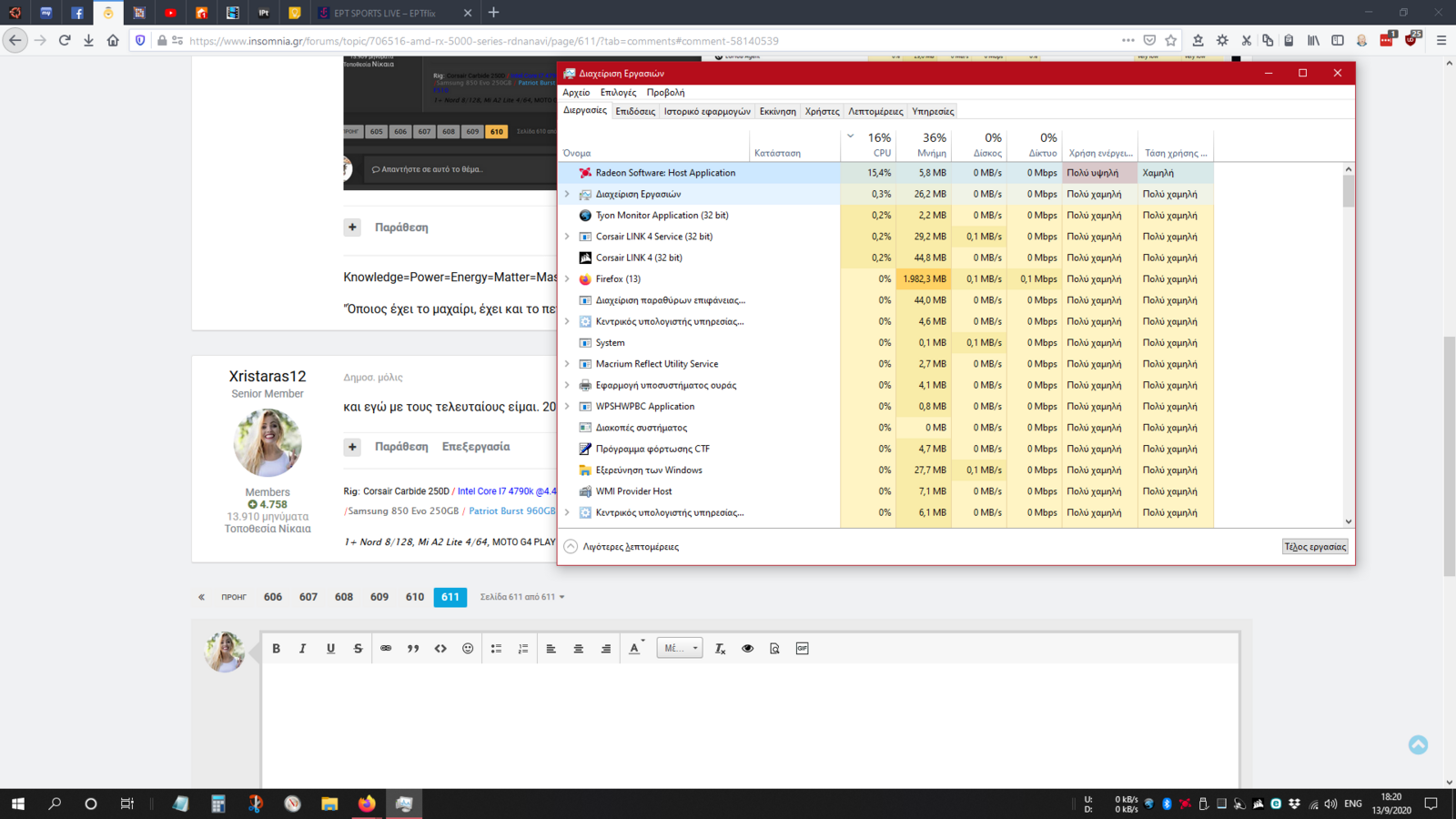Switch to the Ιστορικό εφαρμογών tab
Screen dimensions: 1456x819
(707, 111)
